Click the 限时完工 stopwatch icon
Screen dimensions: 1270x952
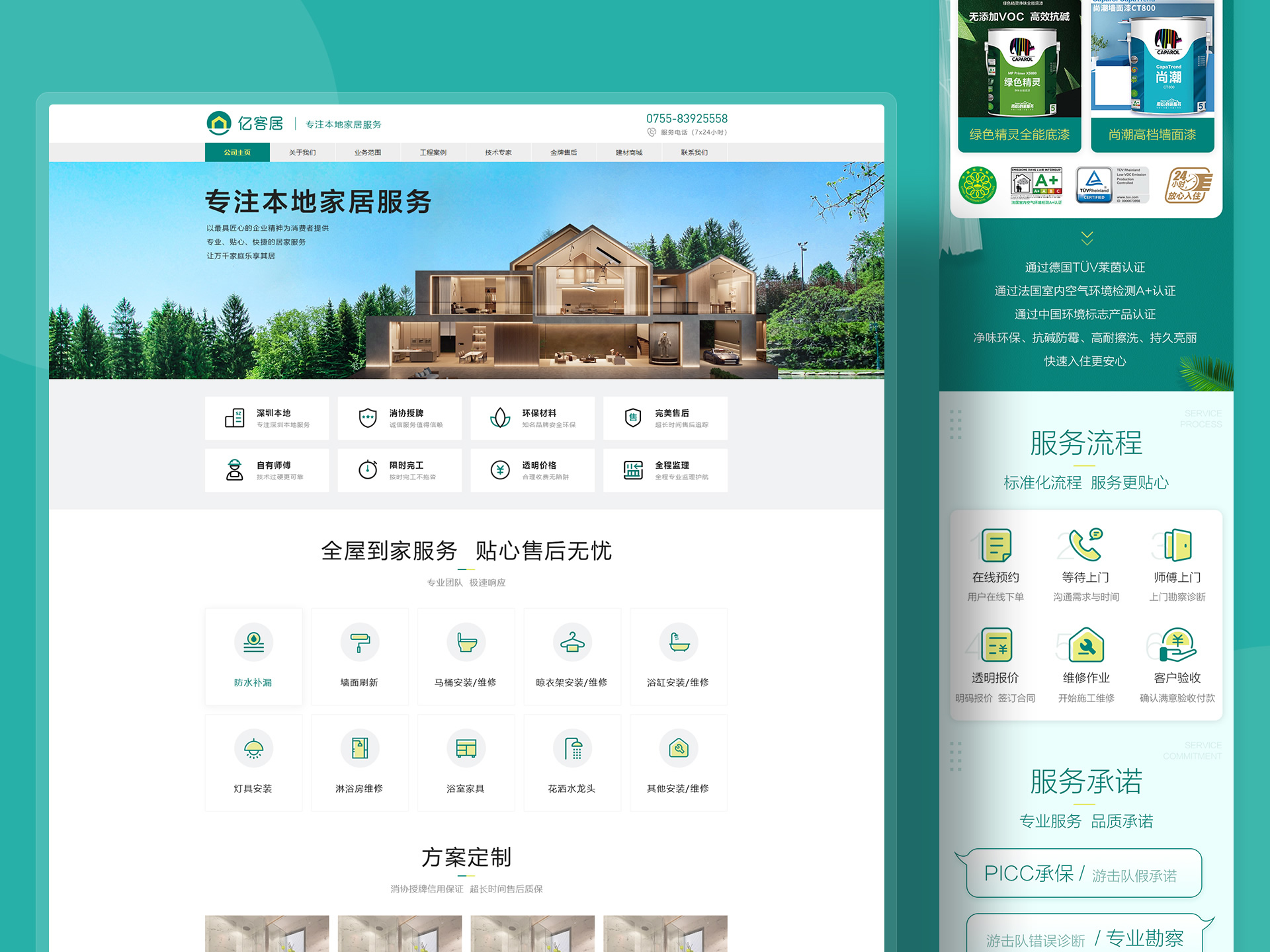[x=368, y=469]
